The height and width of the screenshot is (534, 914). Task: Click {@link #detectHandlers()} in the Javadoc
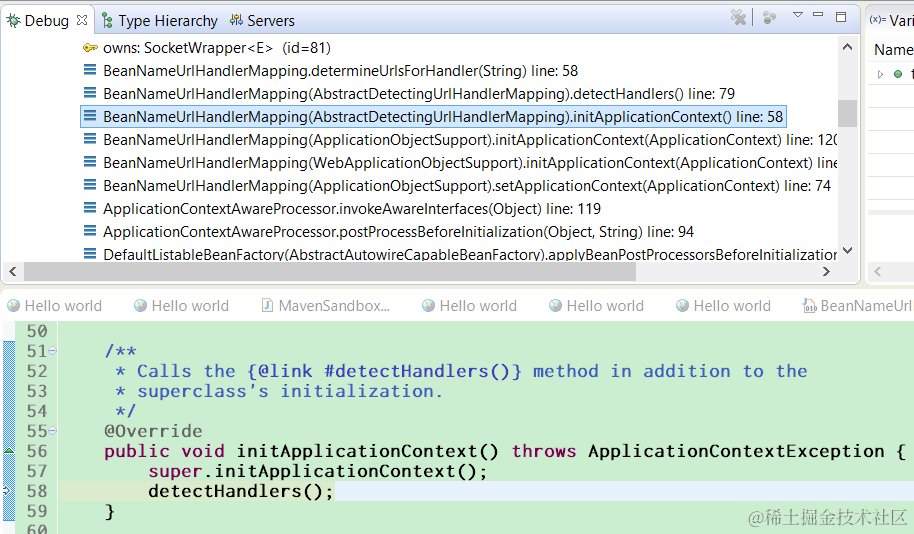(384, 371)
